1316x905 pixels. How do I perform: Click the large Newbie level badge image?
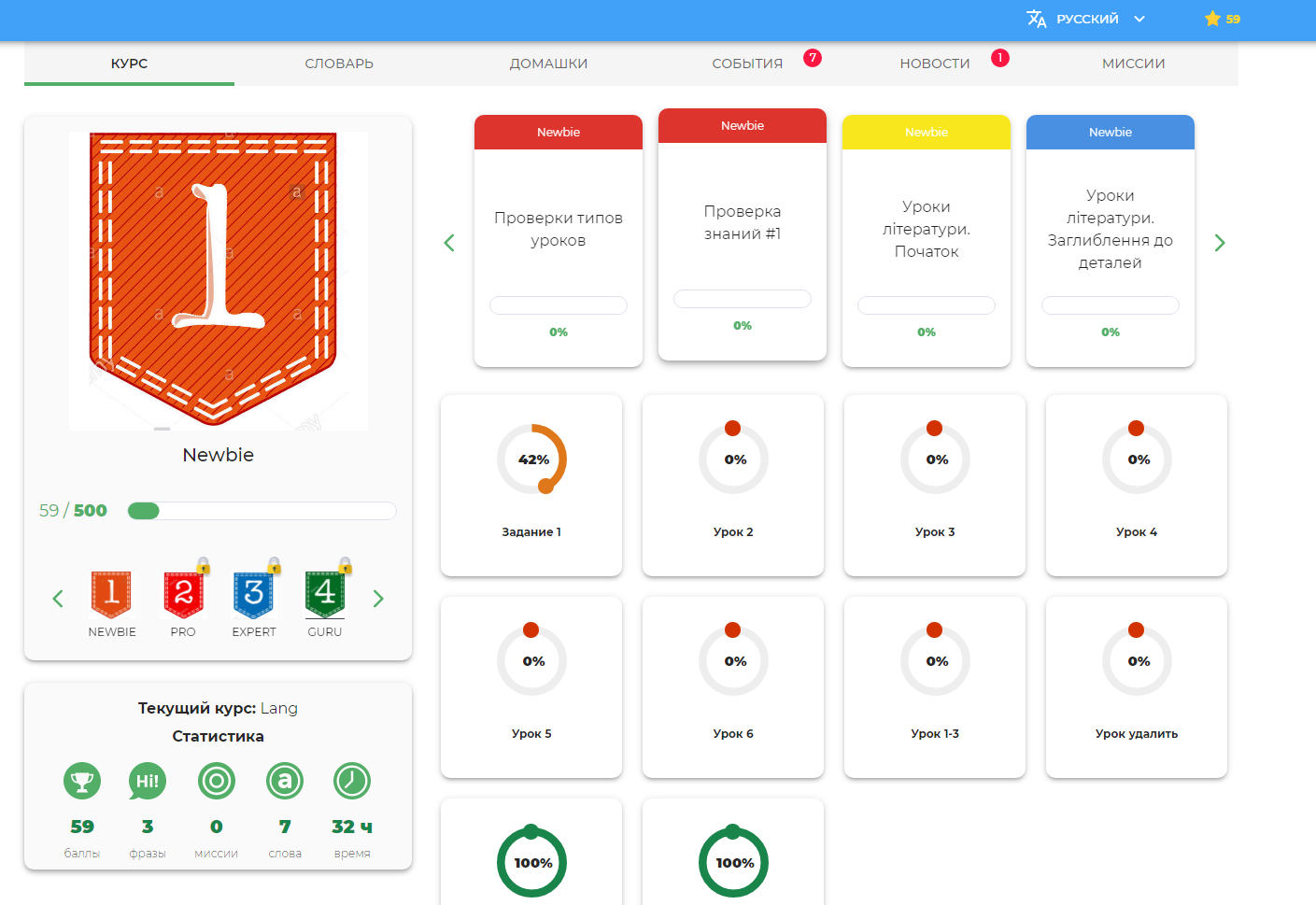tap(218, 280)
